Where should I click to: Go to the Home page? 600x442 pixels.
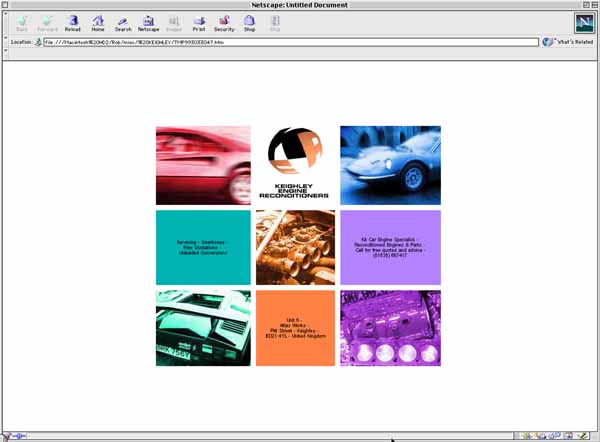point(98,24)
